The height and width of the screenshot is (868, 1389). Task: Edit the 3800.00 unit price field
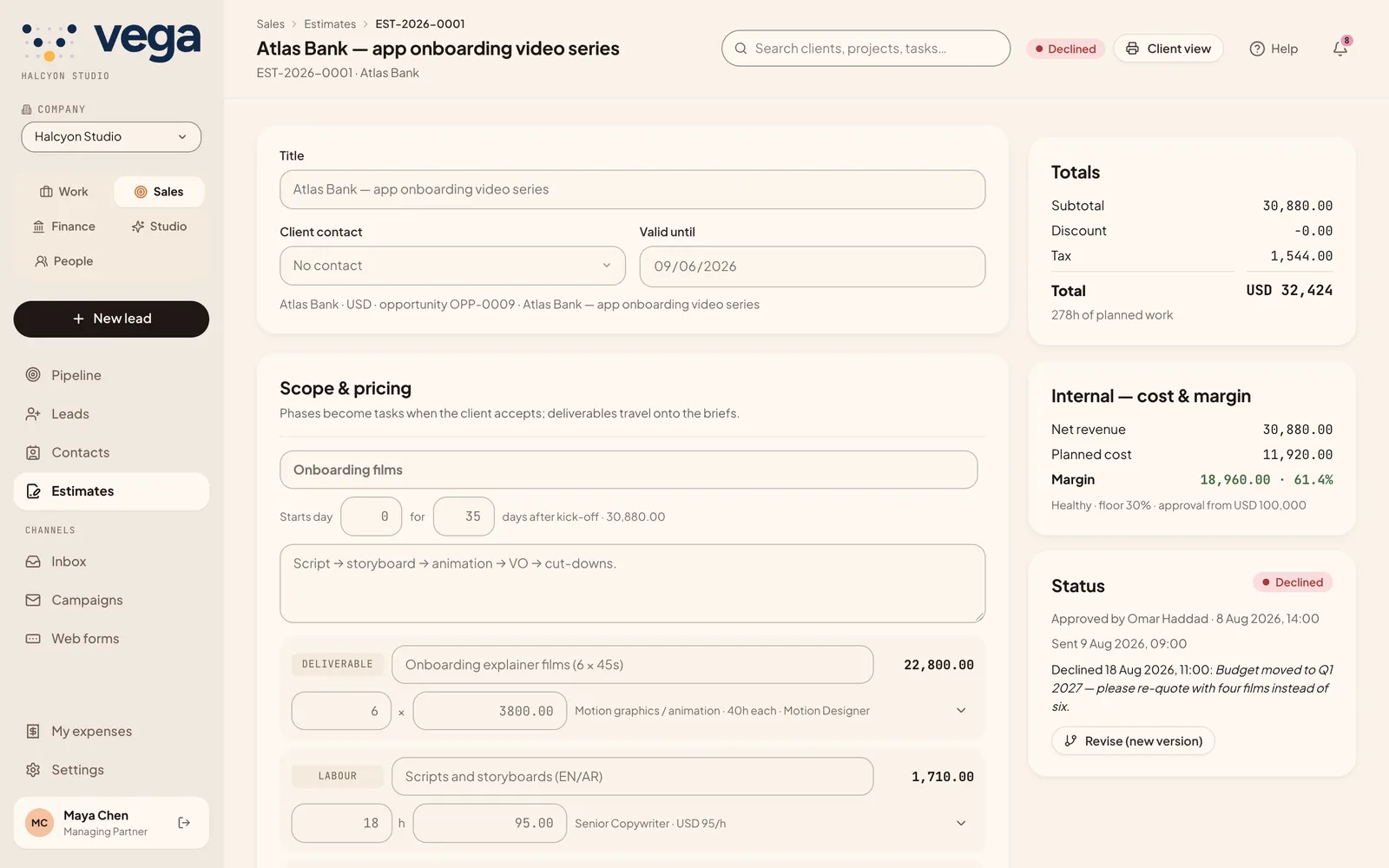(x=490, y=711)
